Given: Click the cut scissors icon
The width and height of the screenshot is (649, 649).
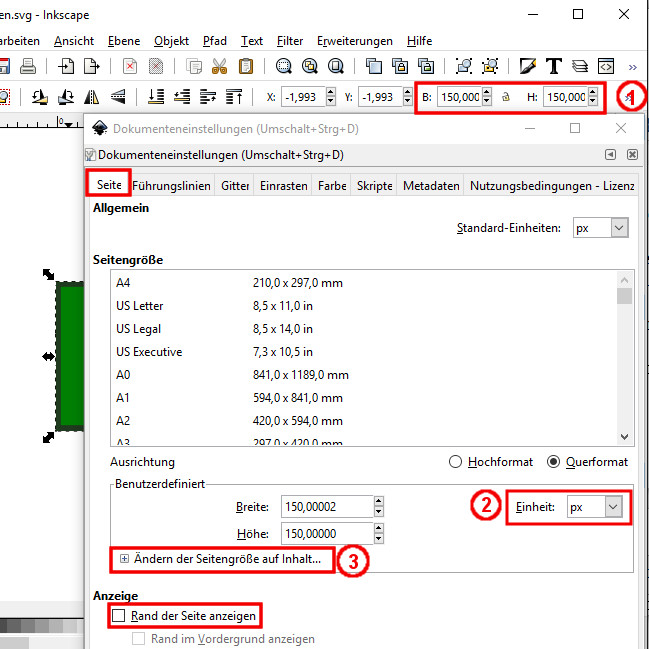Looking at the screenshot, I should (219, 67).
